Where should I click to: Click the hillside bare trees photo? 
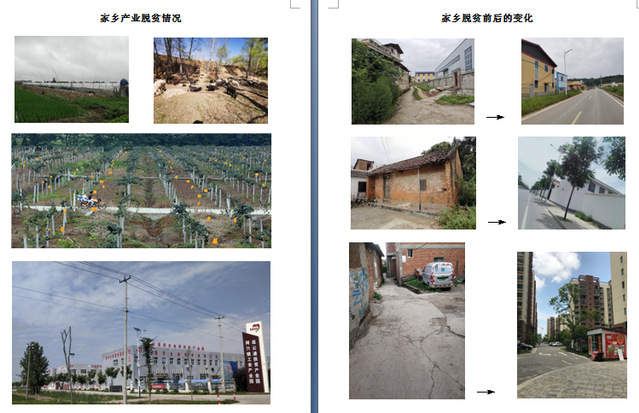point(210,80)
